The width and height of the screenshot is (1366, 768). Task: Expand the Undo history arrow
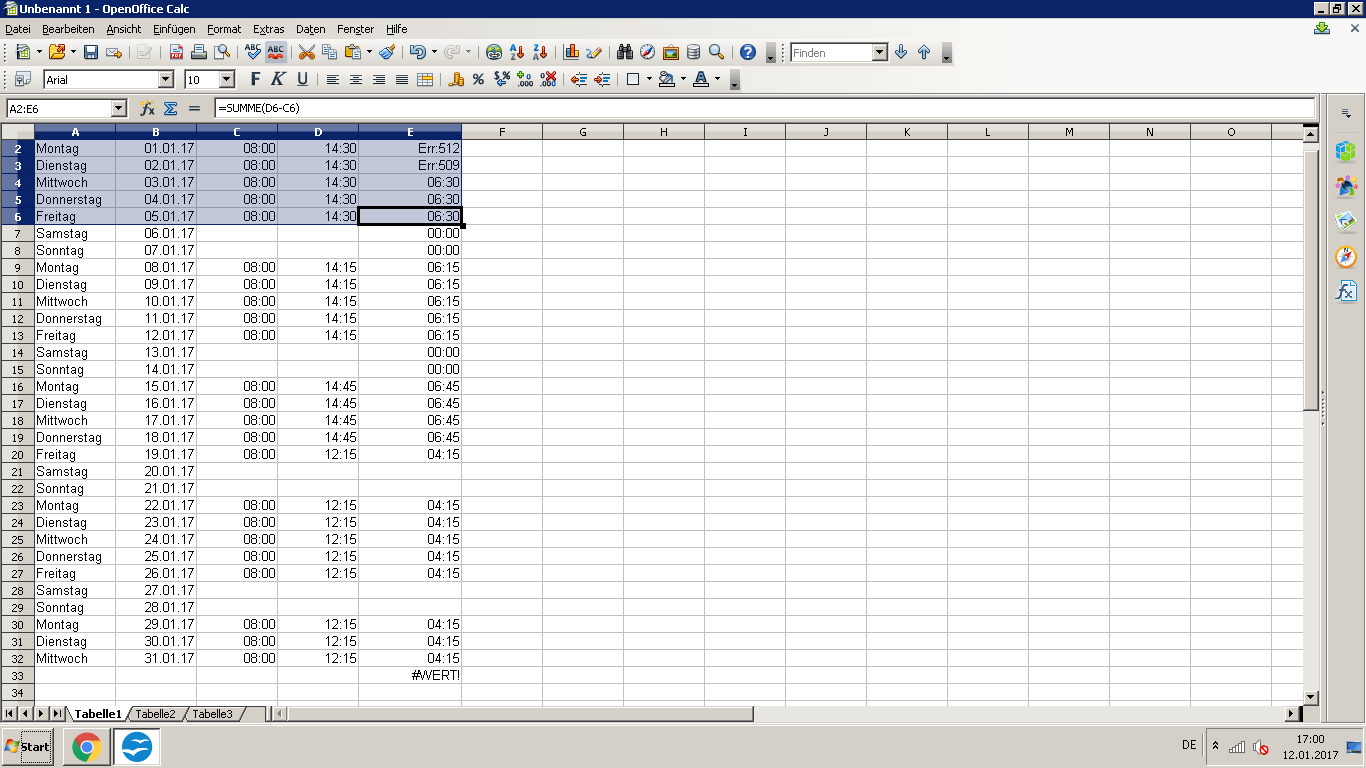tap(434, 52)
